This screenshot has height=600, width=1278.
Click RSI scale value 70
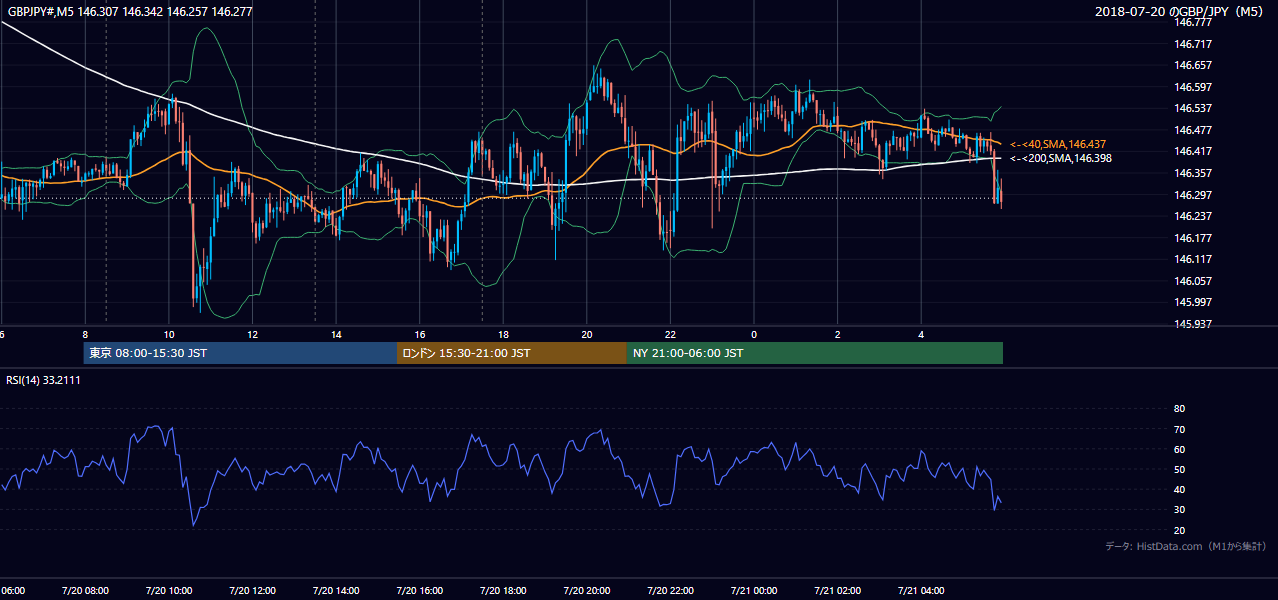(x=1179, y=429)
